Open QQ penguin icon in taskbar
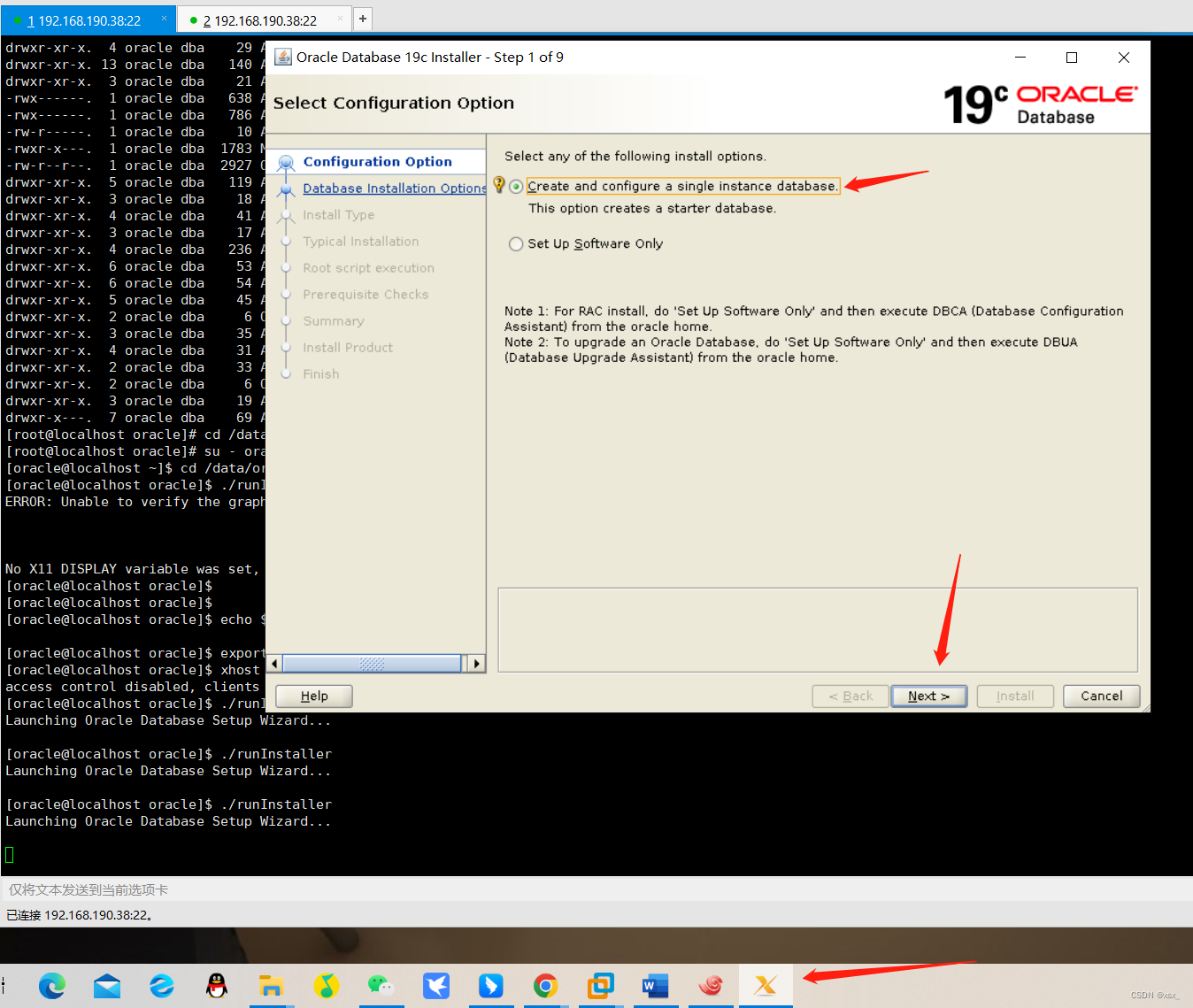 [x=217, y=985]
